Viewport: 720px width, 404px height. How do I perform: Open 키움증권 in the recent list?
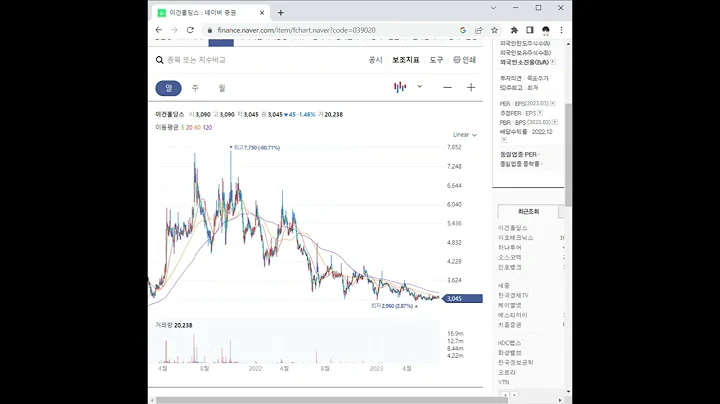click(x=510, y=325)
